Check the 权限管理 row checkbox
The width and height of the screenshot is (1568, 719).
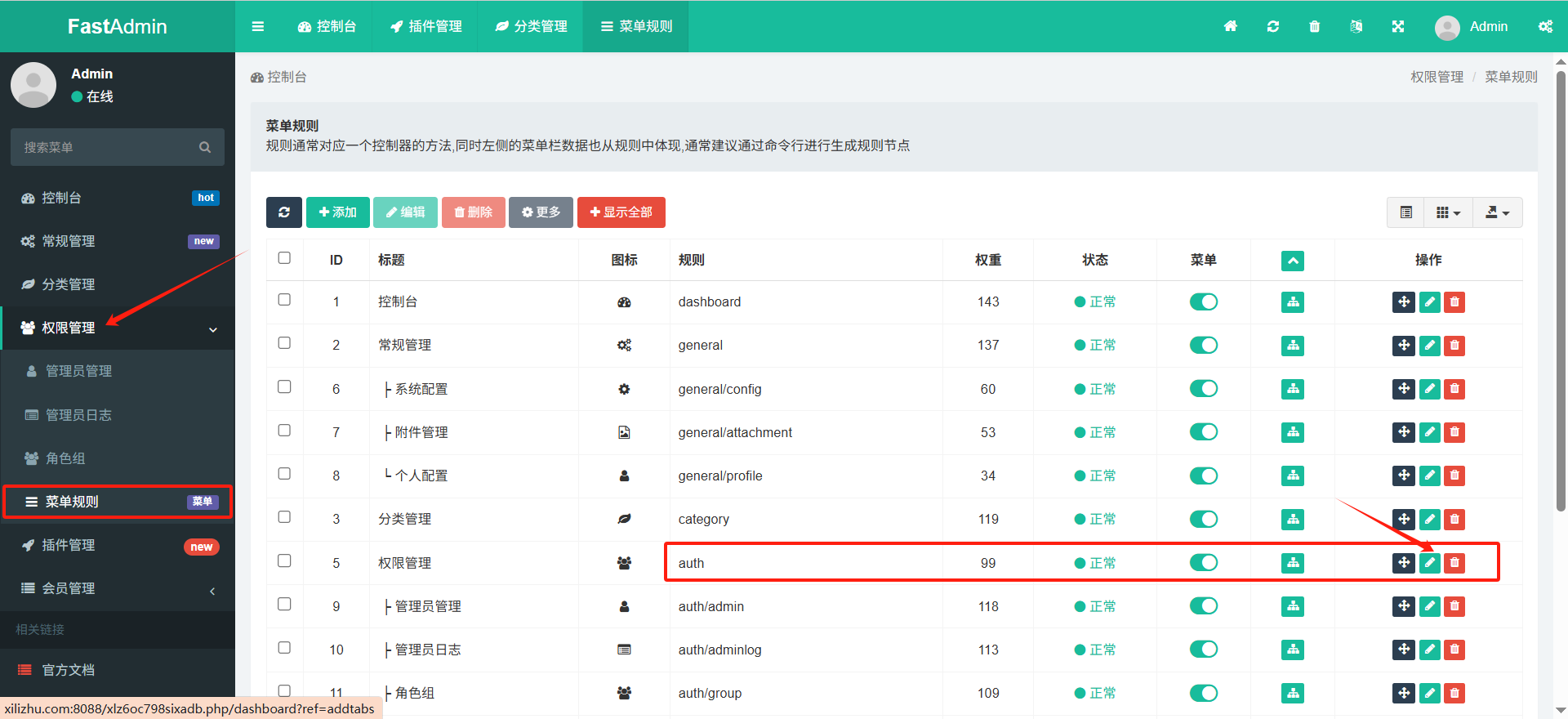[284, 561]
